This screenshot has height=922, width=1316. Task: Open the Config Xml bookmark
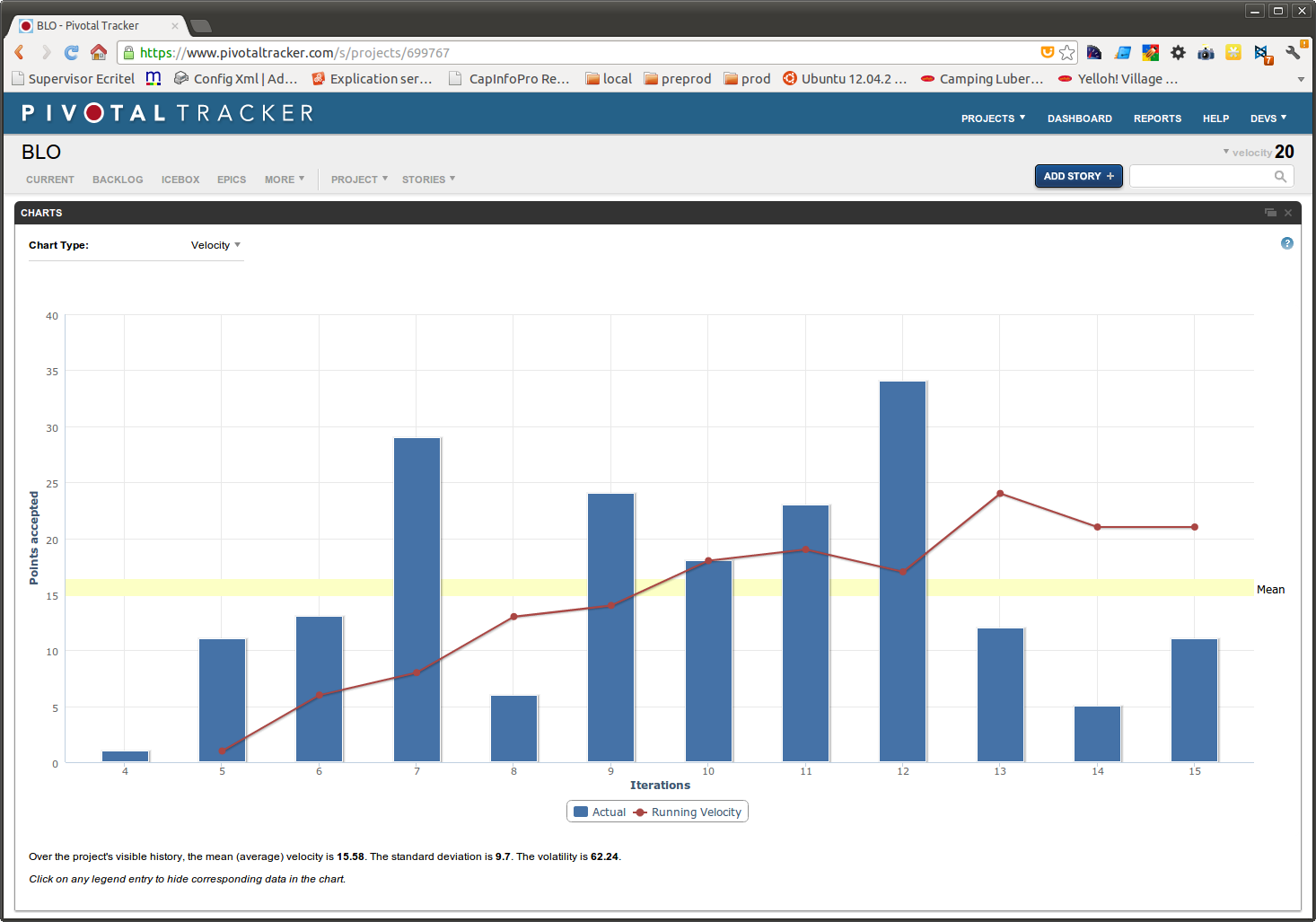pos(236,79)
